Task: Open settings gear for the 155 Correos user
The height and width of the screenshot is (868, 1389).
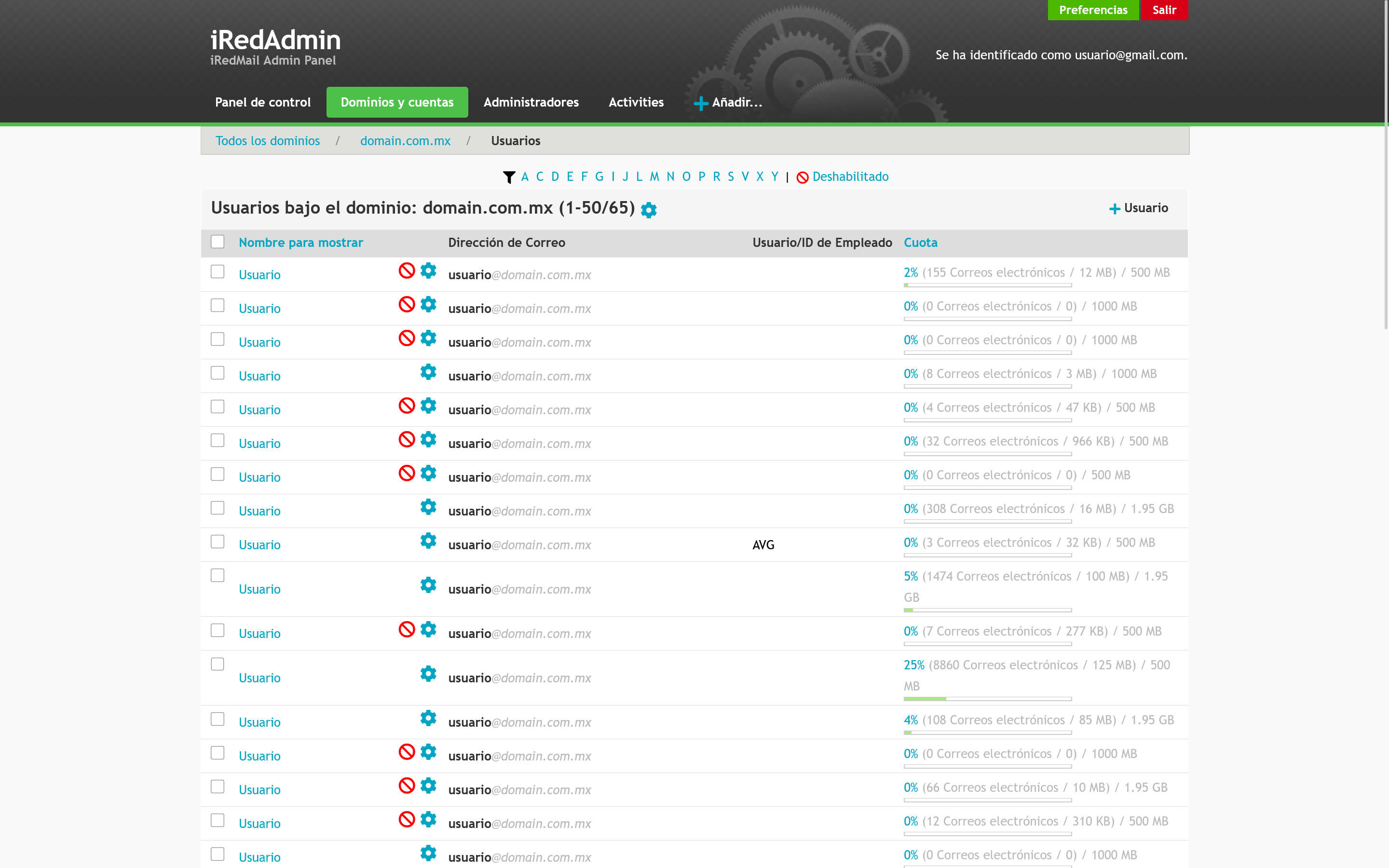Action: coord(428,271)
